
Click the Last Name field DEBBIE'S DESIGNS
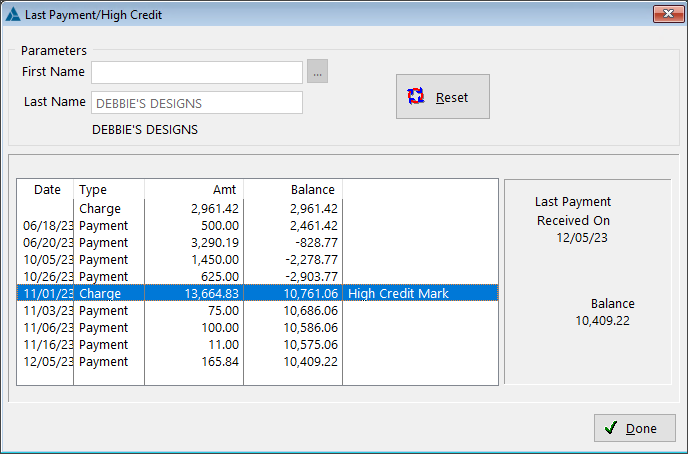[x=197, y=103]
